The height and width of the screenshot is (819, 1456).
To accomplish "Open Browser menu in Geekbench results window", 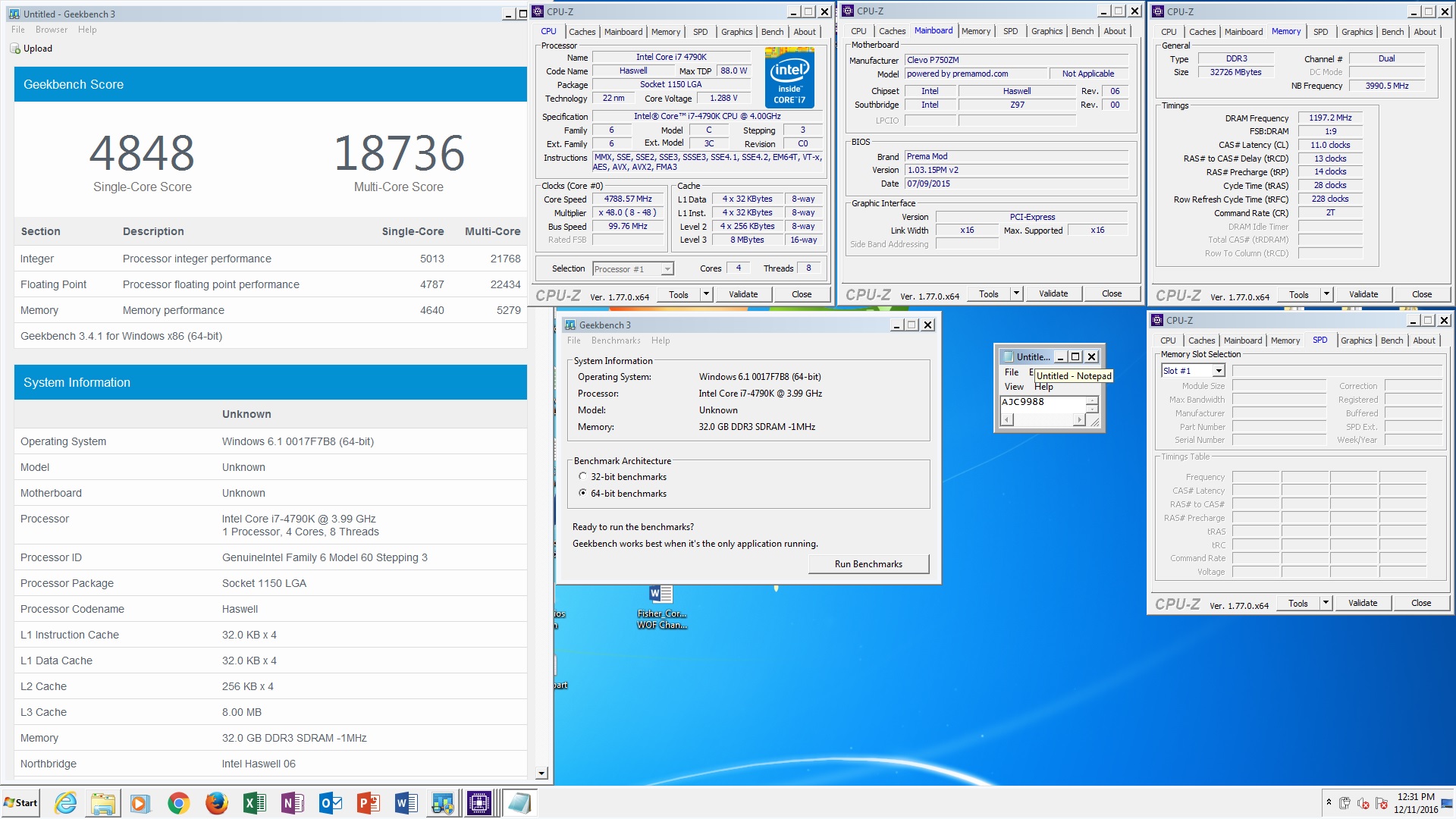I will [52, 30].
